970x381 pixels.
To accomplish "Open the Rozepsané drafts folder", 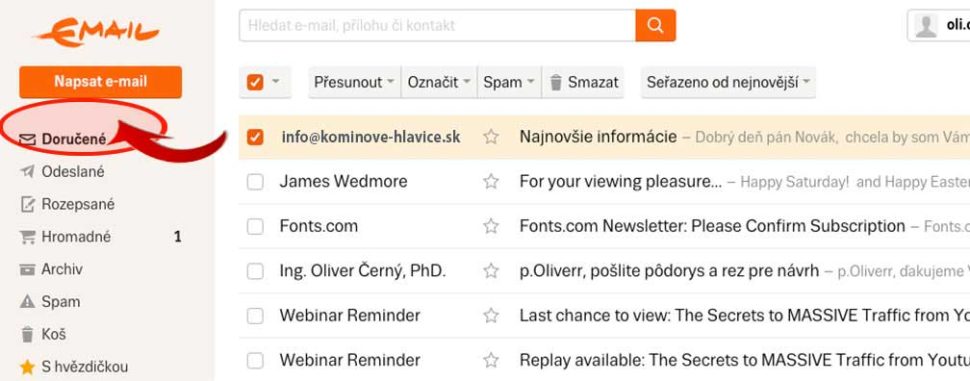I will (67, 204).
